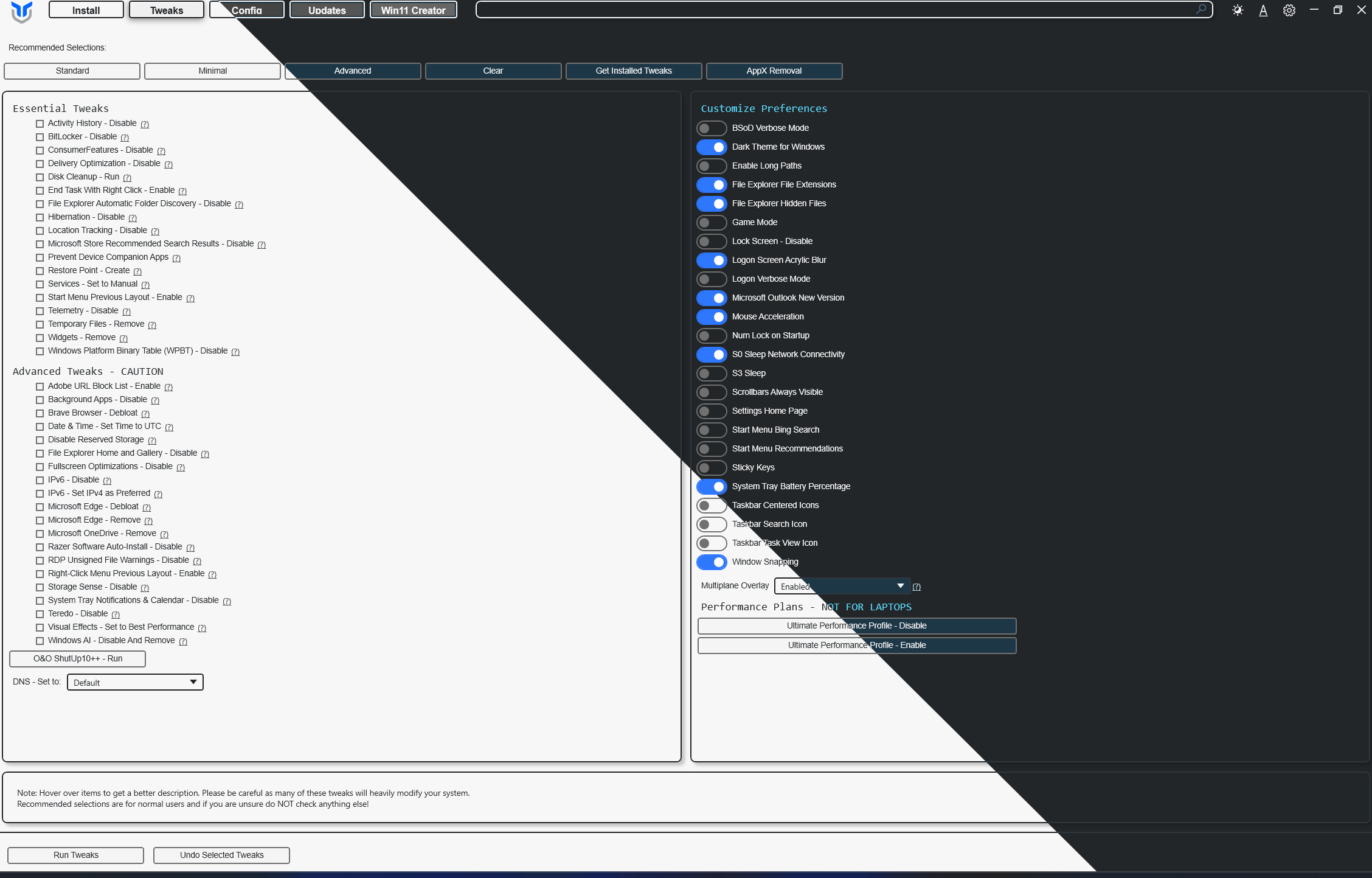Image resolution: width=1372 pixels, height=878 pixels.
Task: Click the search magnifier icon
Action: click(1201, 9)
